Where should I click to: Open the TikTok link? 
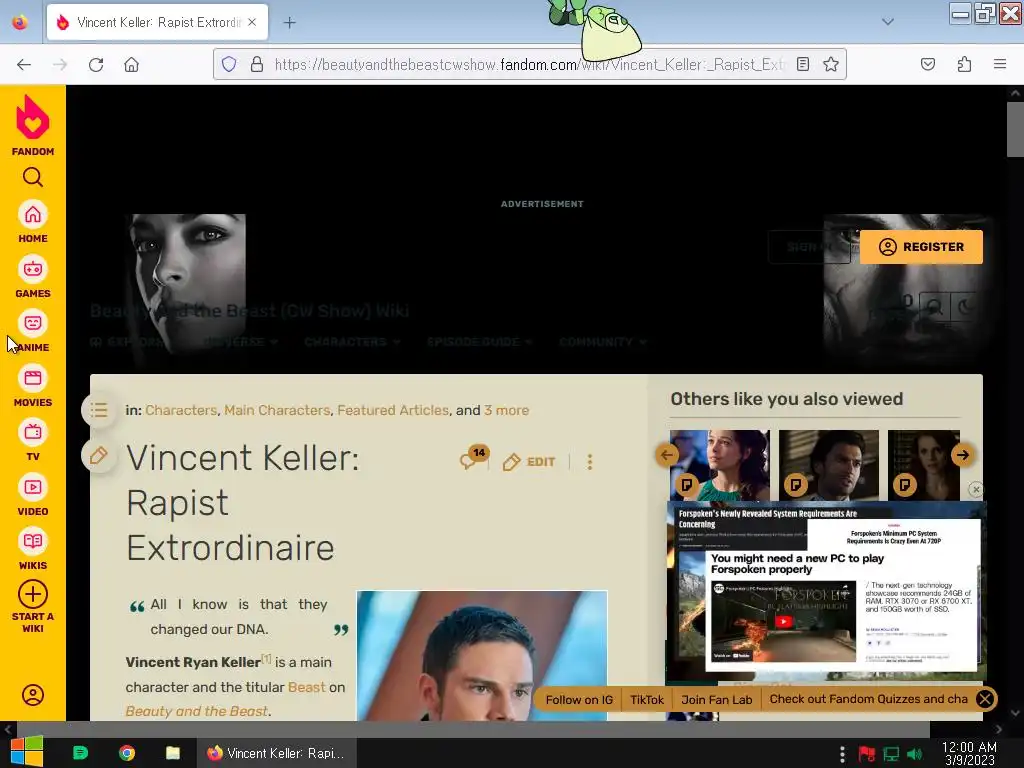[x=647, y=699]
